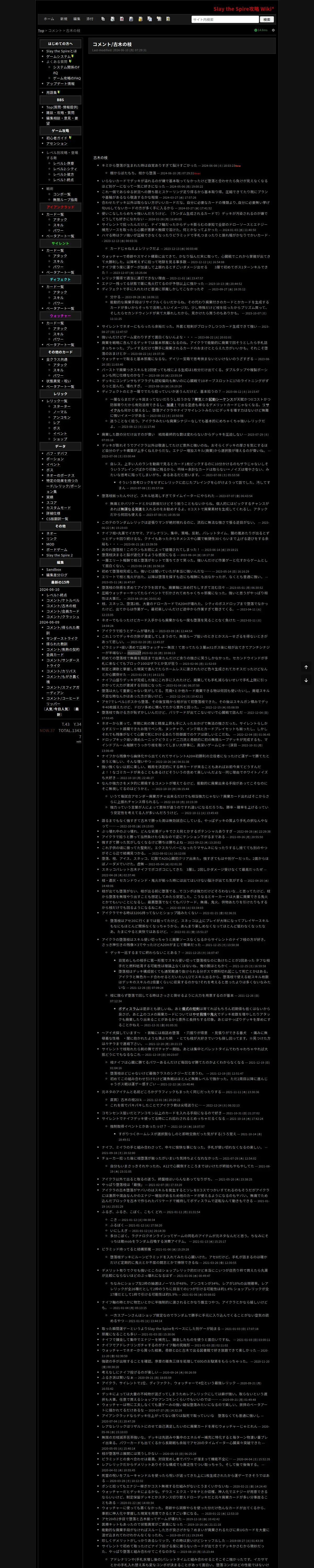Open the purple ウォッチャー heading link
The height and width of the screenshot is (1568, 314).
[60, 316]
